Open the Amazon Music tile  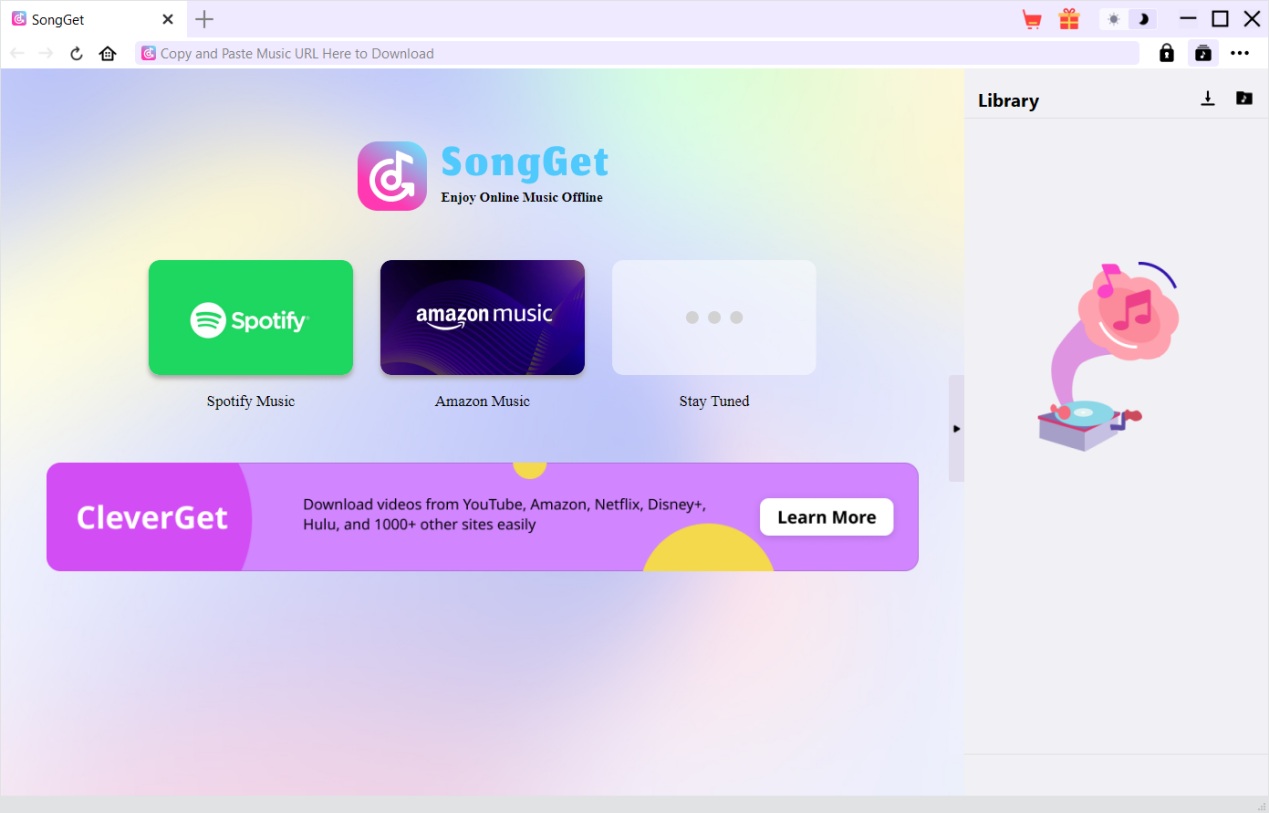(482, 318)
